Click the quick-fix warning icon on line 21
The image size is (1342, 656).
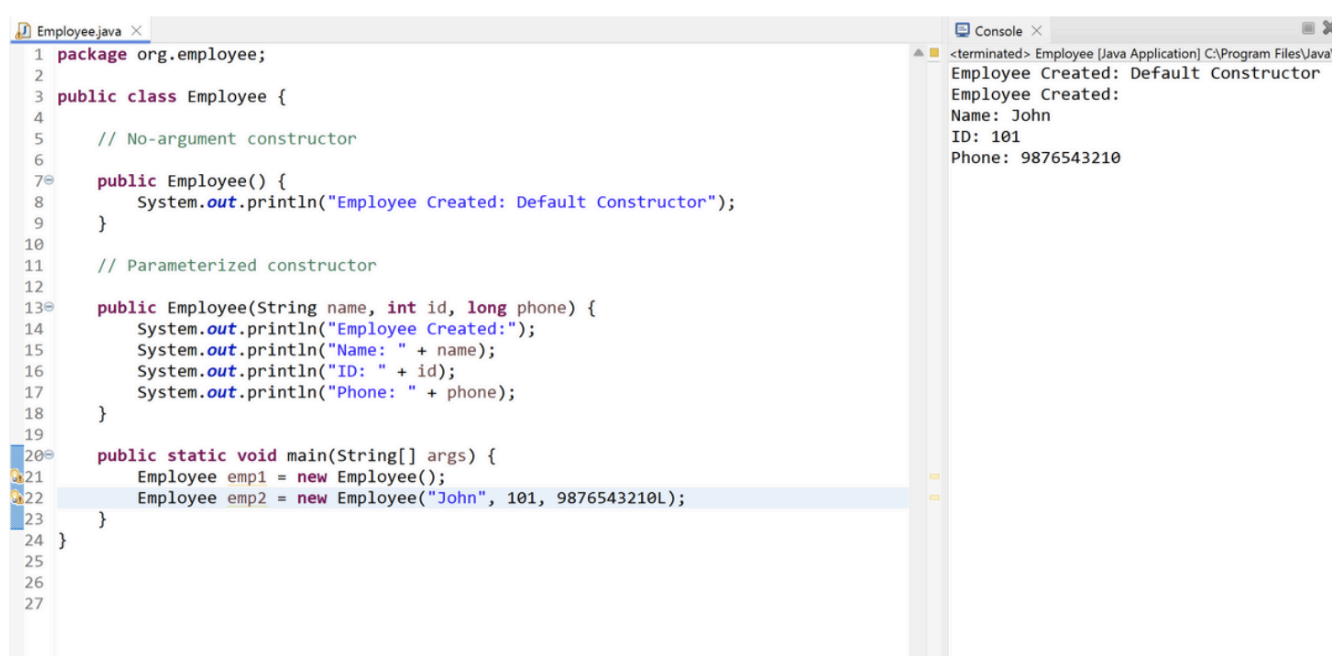[x=16, y=477]
